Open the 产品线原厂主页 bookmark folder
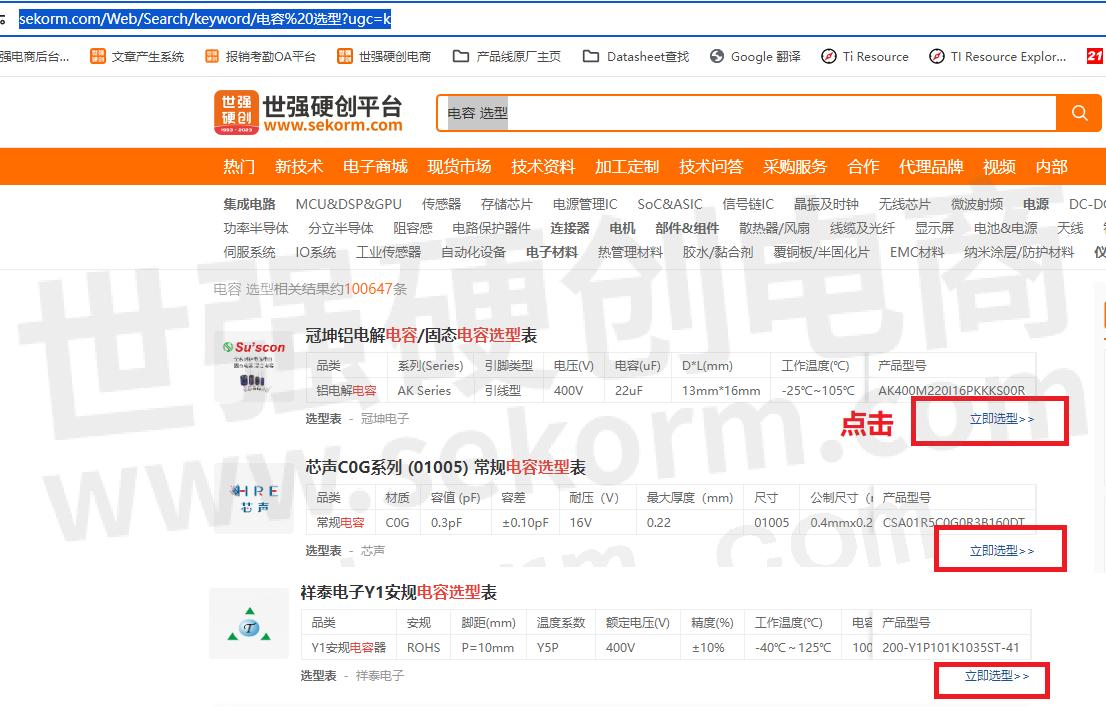The image size is (1106, 707). (506, 56)
